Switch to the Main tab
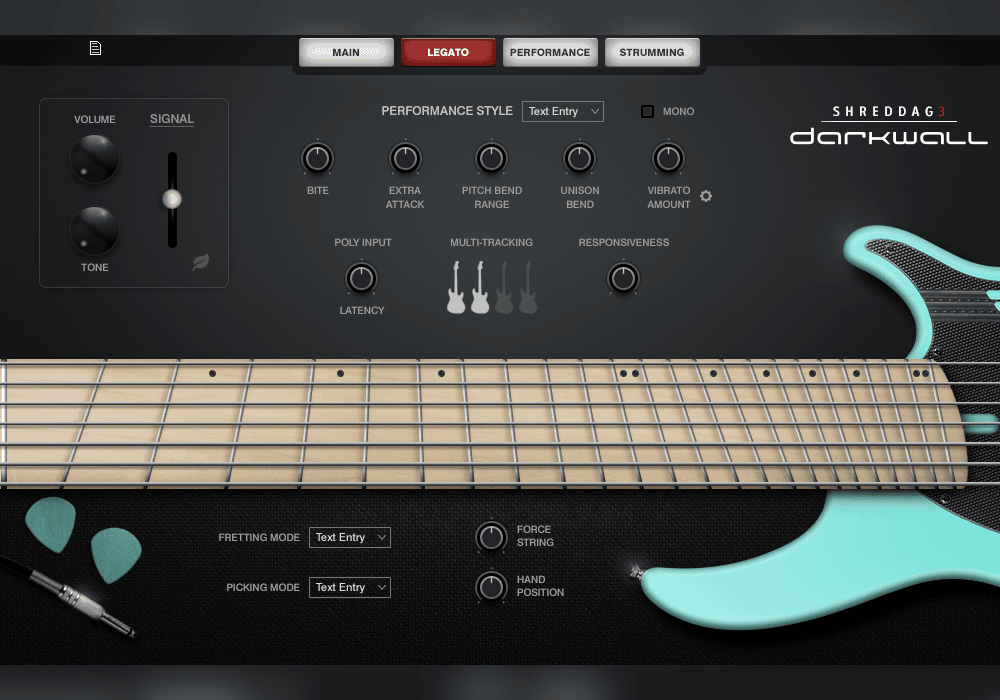Viewport: 1000px width, 700px height. (x=346, y=52)
